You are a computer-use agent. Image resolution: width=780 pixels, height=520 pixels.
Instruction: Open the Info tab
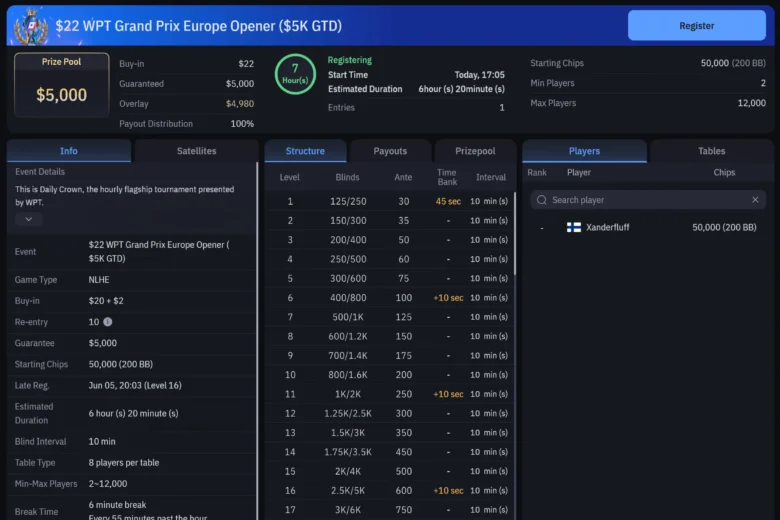(69, 151)
